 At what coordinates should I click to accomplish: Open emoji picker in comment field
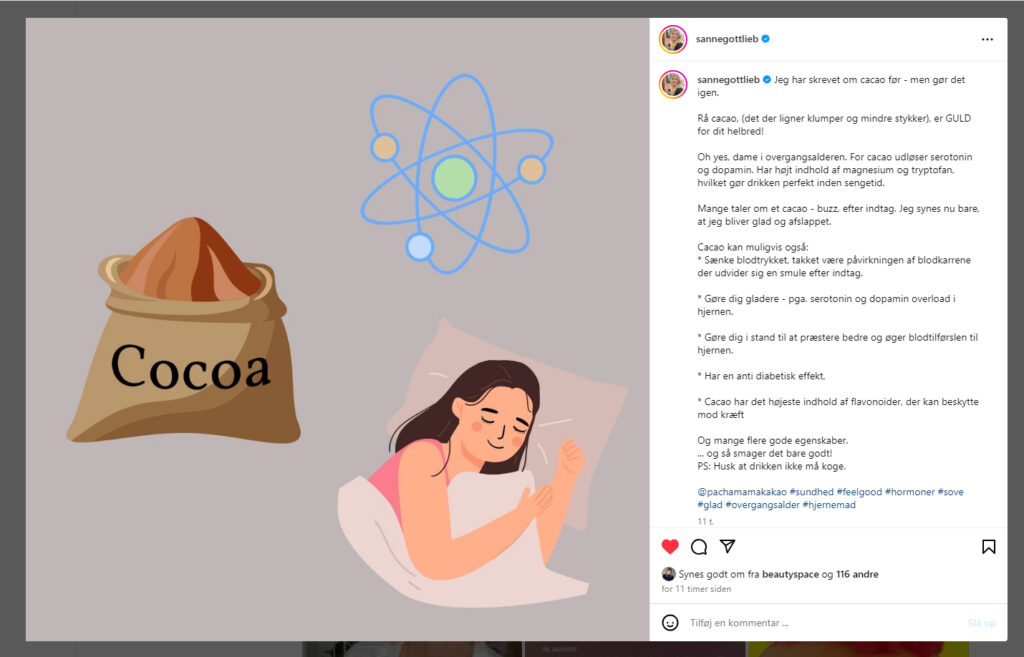(670, 622)
